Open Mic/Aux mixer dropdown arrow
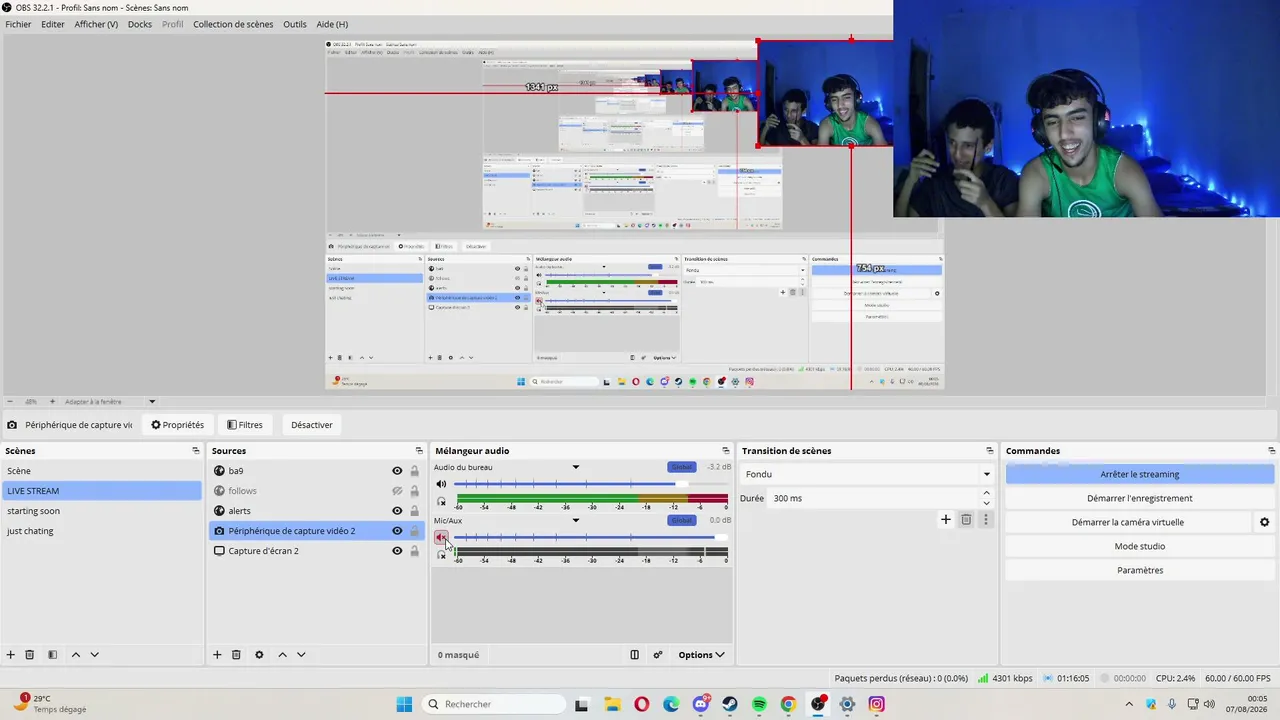Screen dimensions: 1280x720 pos(575,520)
